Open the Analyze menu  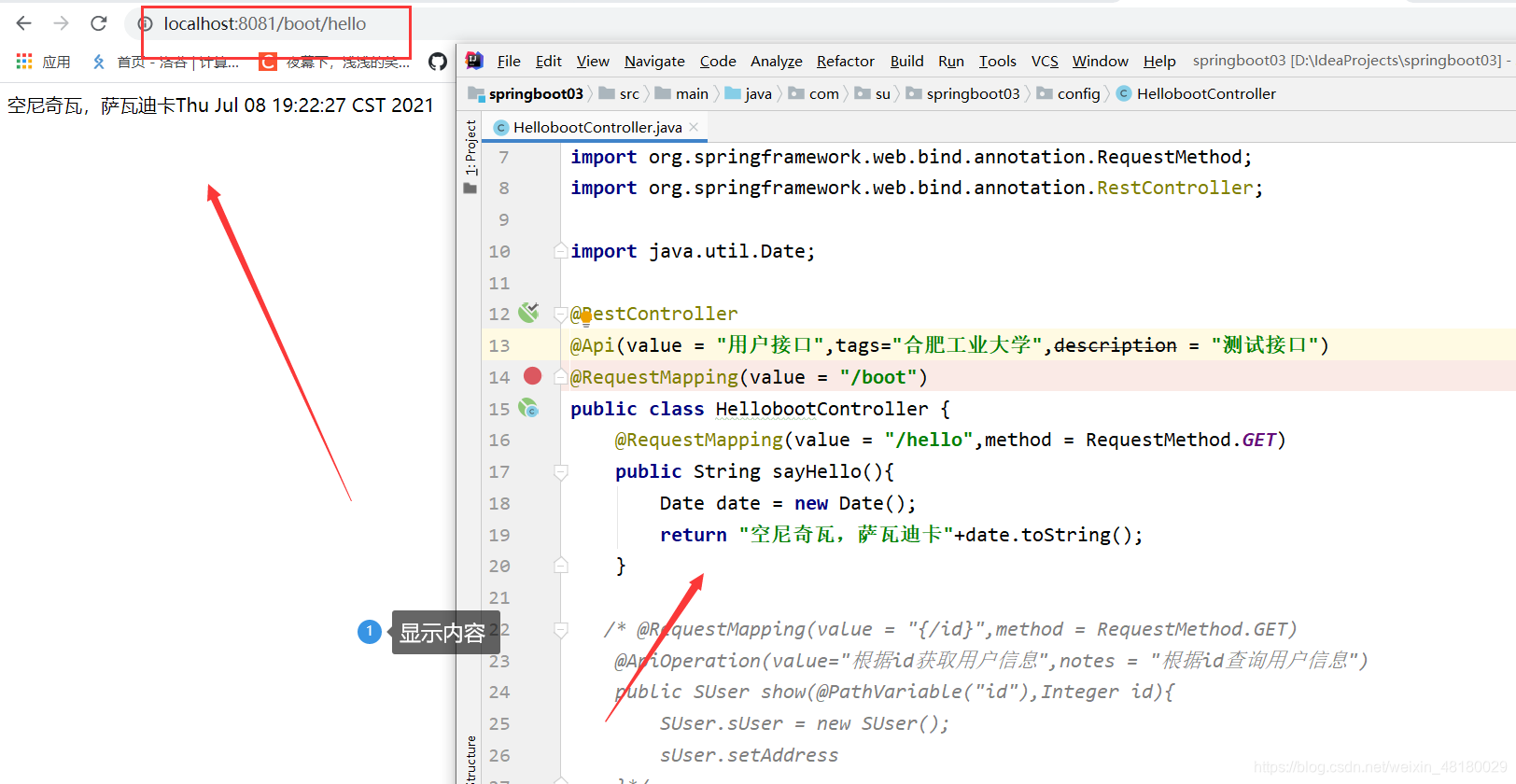777,61
